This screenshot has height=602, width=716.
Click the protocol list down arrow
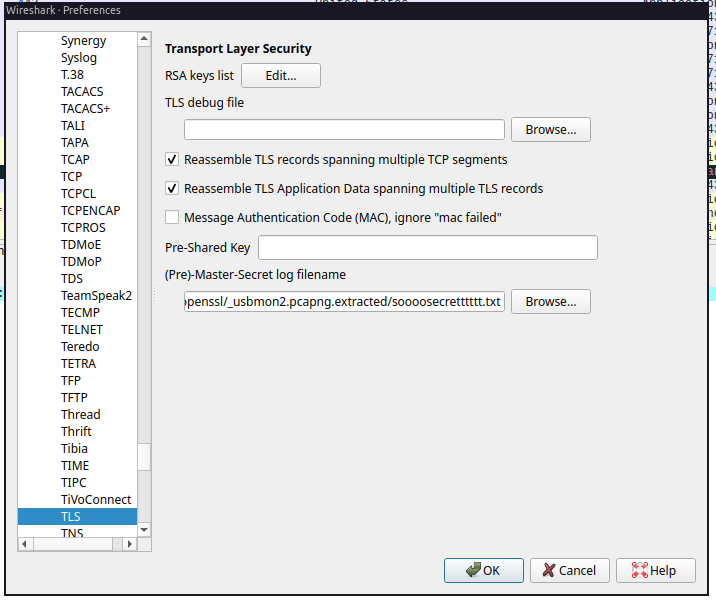(x=144, y=530)
